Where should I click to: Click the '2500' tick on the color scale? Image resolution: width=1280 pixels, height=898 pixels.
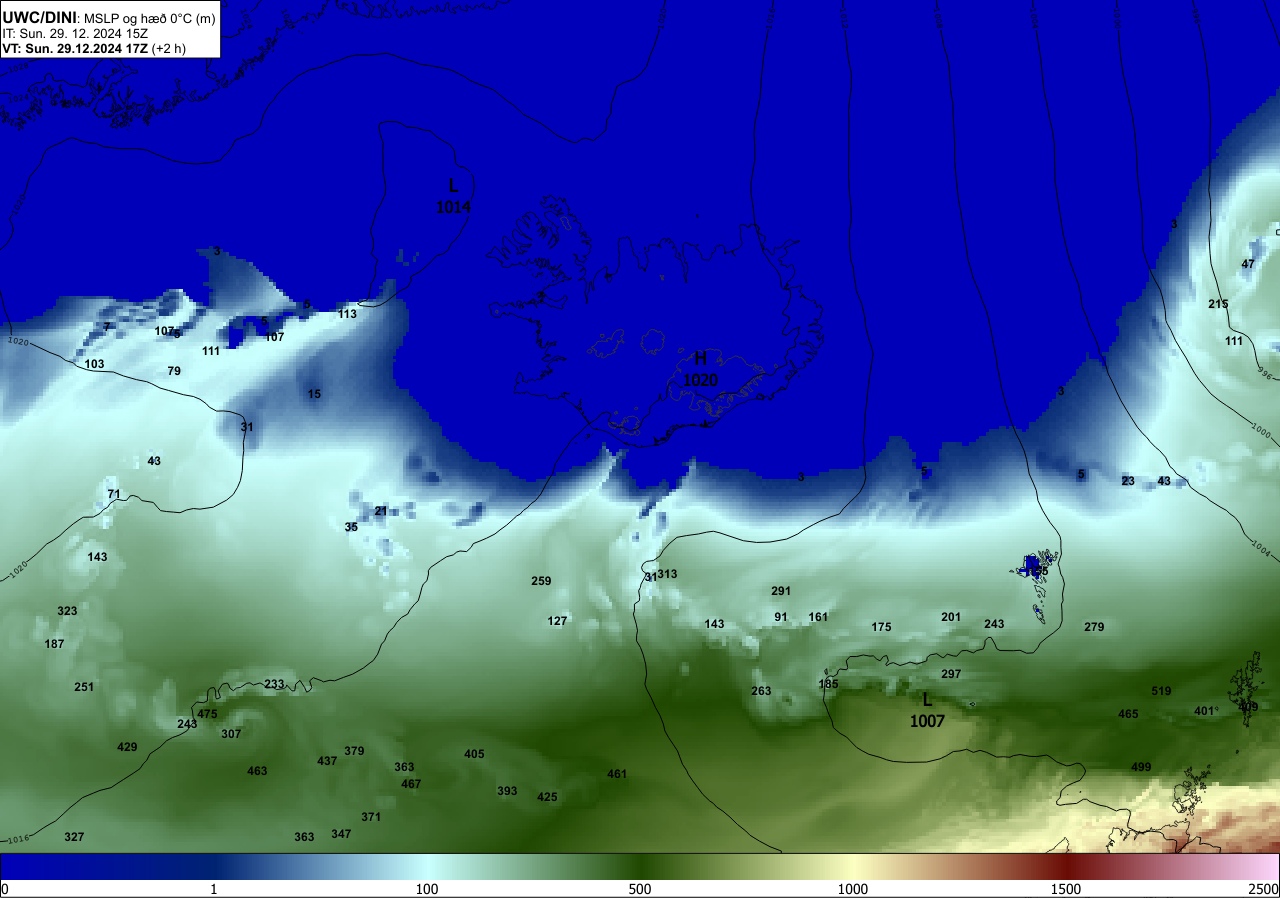point(1264,889)
